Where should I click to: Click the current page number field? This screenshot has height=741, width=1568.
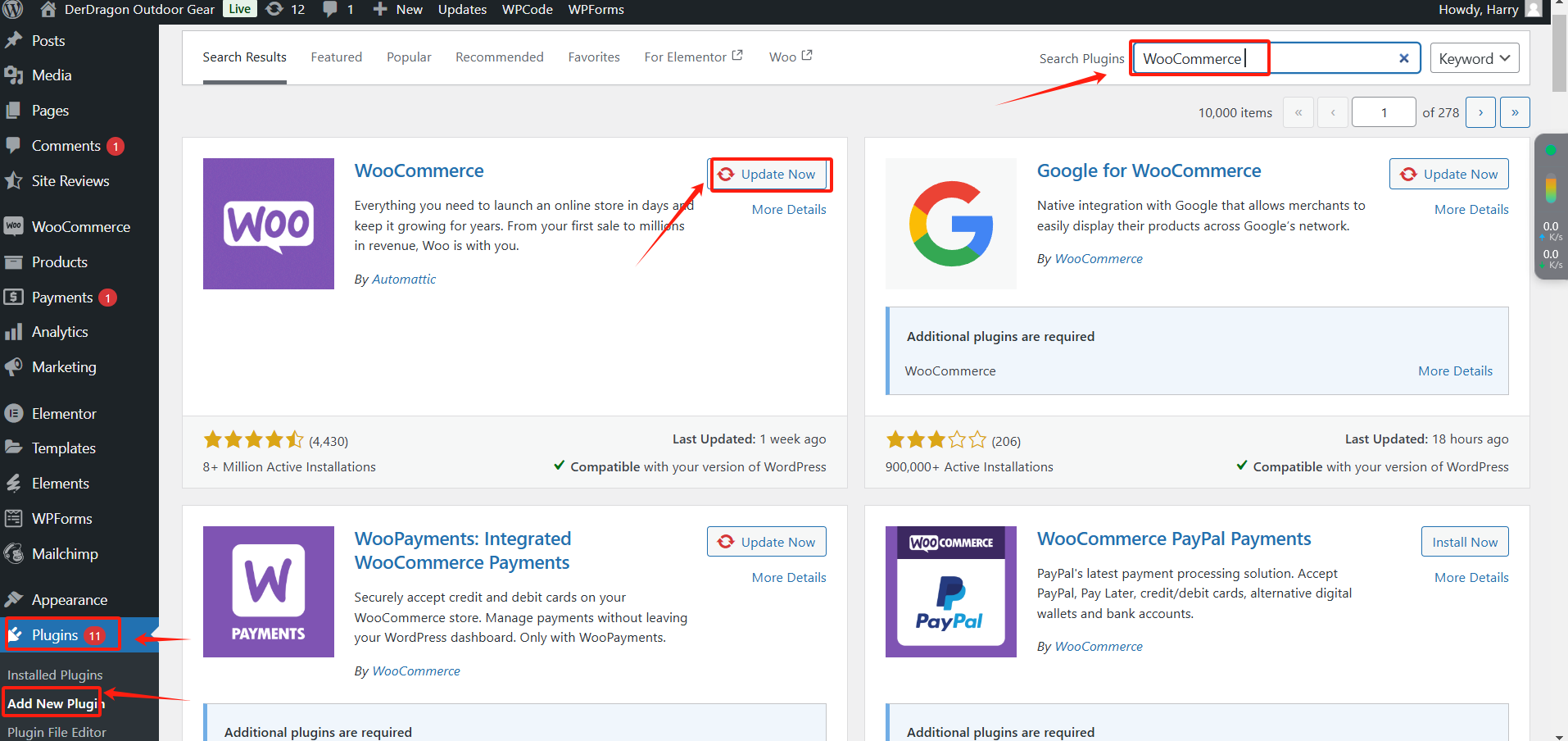1383,112
